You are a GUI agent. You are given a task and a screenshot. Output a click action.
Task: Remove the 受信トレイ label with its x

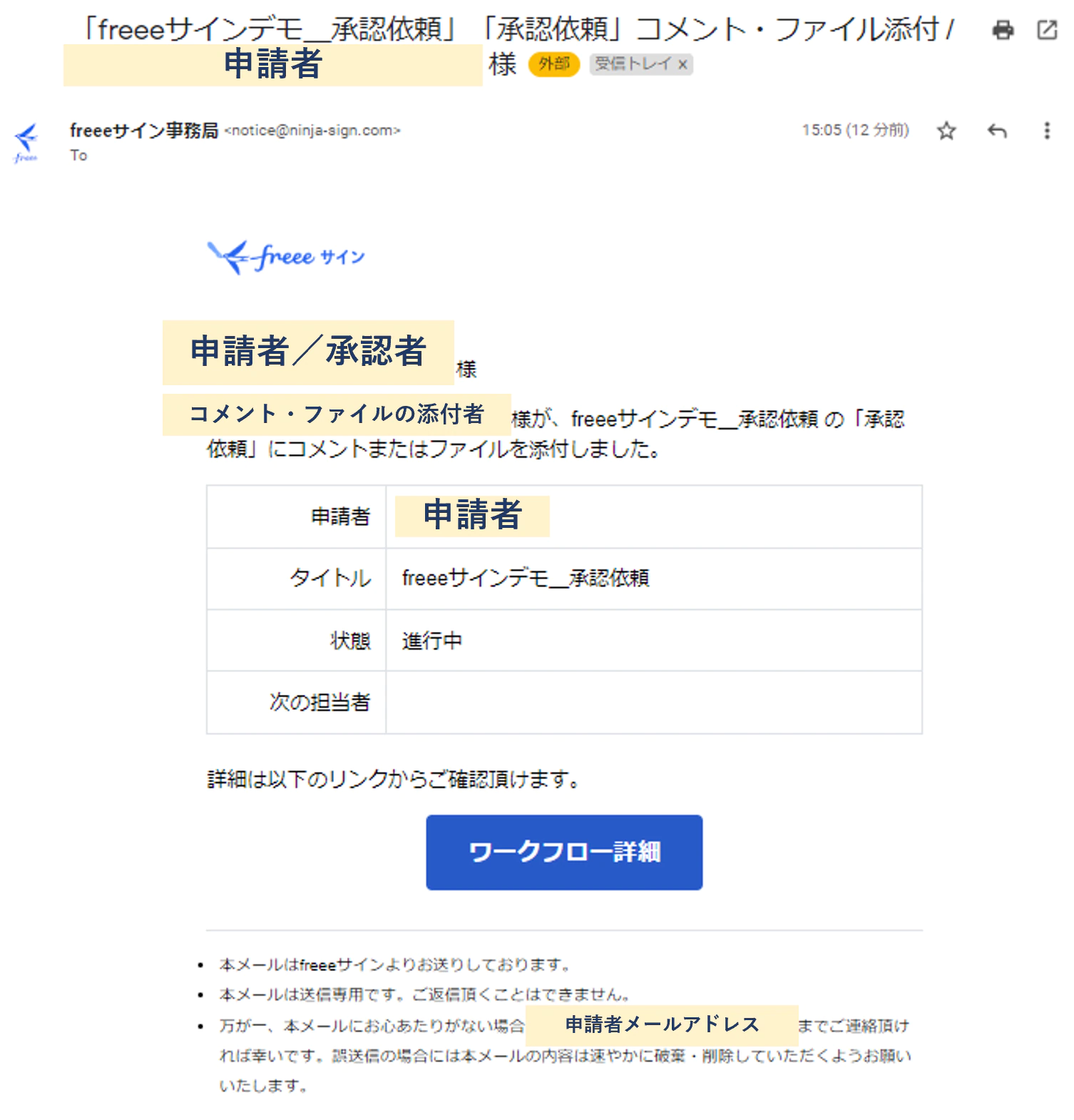point(682,65)
